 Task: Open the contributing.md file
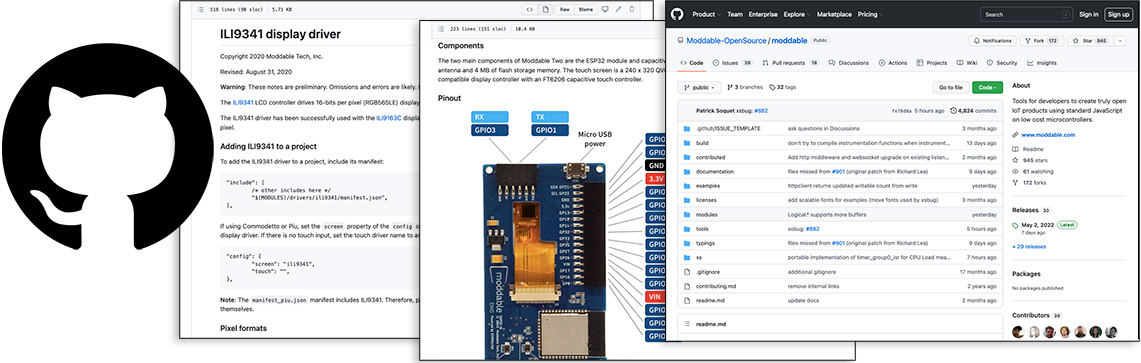pos(715,286)
